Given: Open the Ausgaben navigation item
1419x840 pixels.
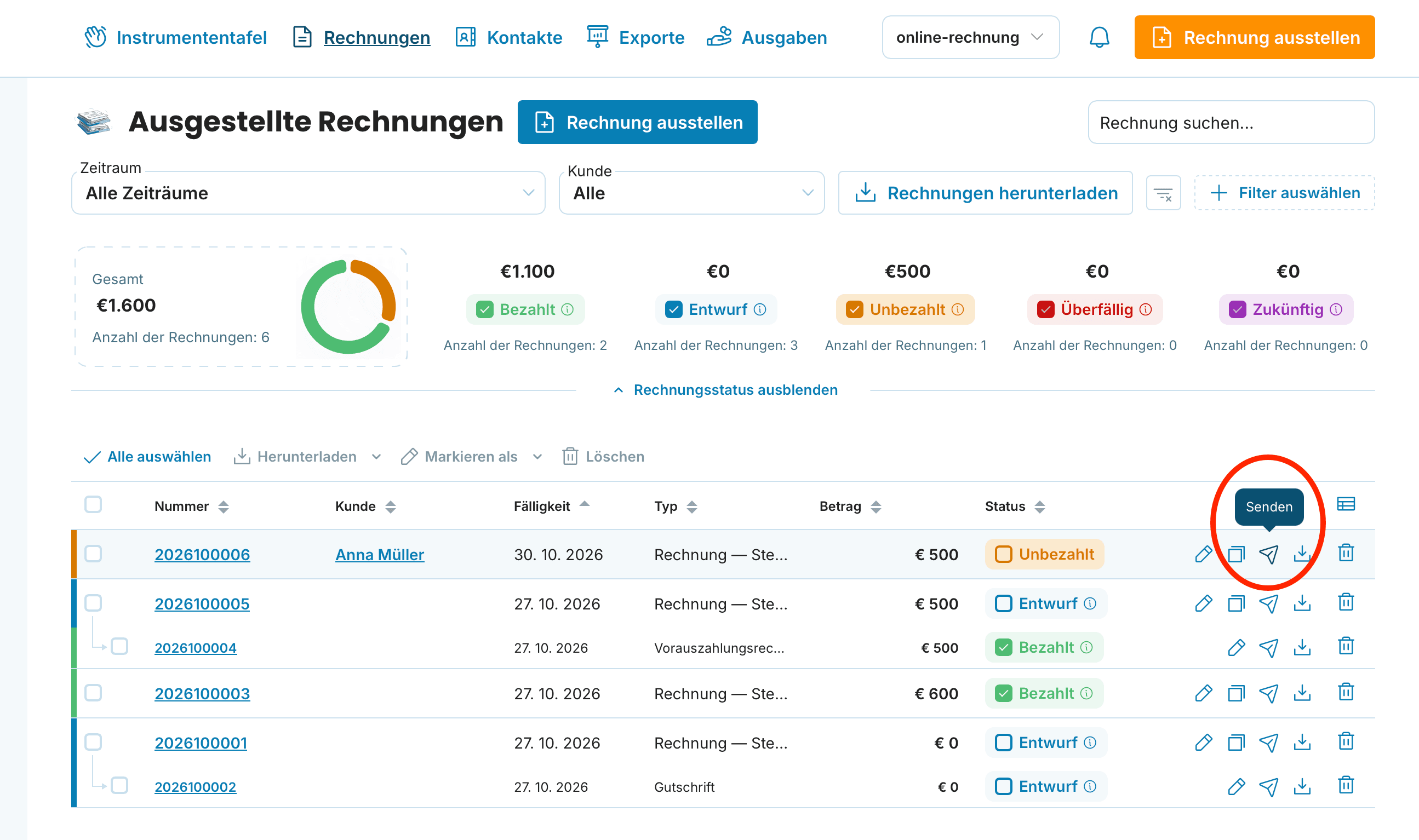Looking at the screenshot, I should point(766,37).
